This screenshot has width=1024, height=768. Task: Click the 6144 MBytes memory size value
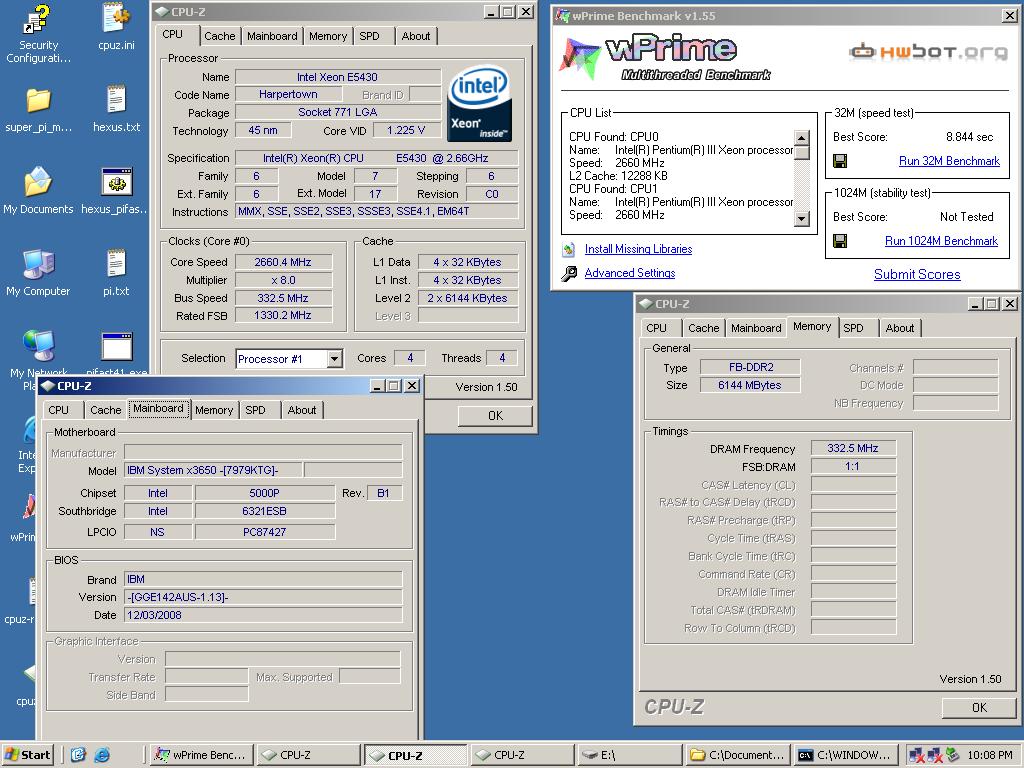[750, 385]
